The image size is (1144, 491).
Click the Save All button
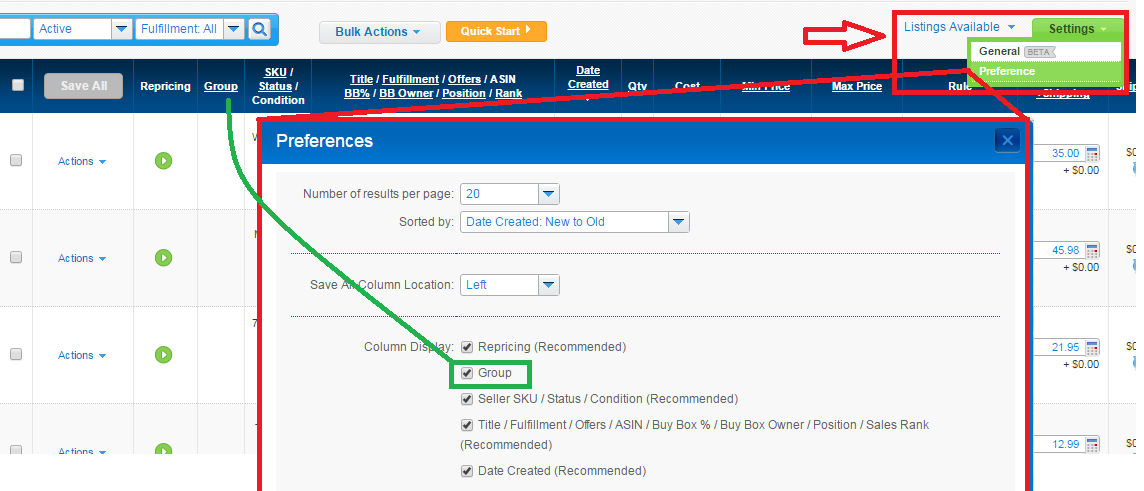click(83, 86)
